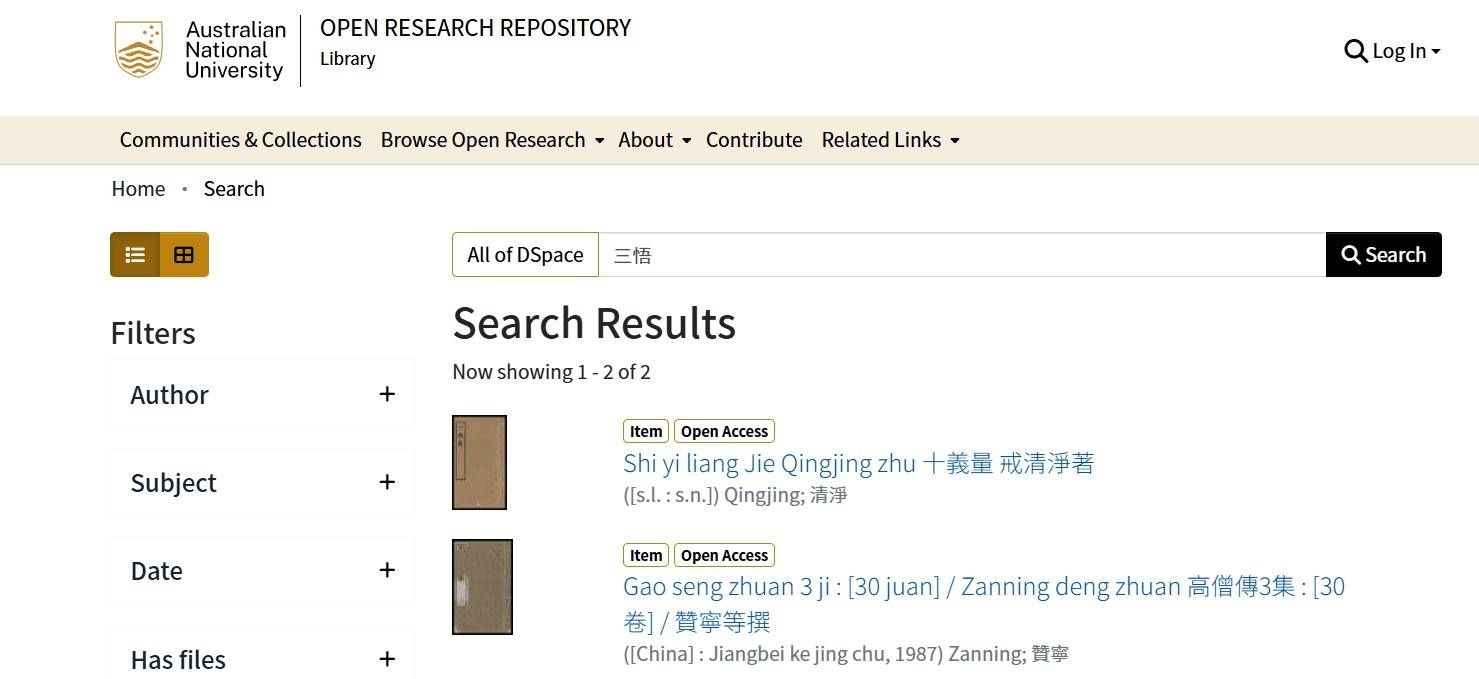Go to Communities & Collections
The height and width of the screenshot is (679, 1479).
point(241,140)
